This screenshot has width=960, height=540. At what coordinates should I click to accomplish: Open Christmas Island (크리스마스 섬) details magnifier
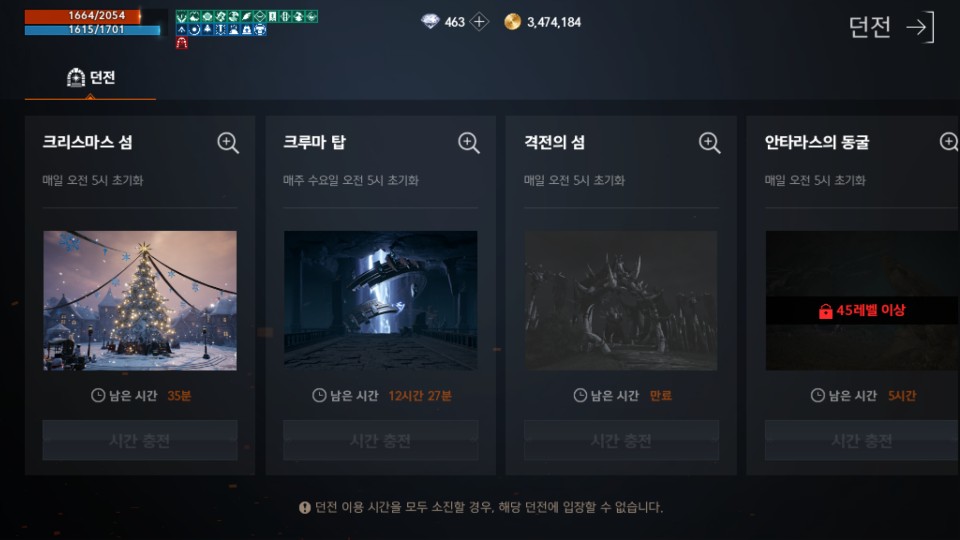click(x=228, y=143)
